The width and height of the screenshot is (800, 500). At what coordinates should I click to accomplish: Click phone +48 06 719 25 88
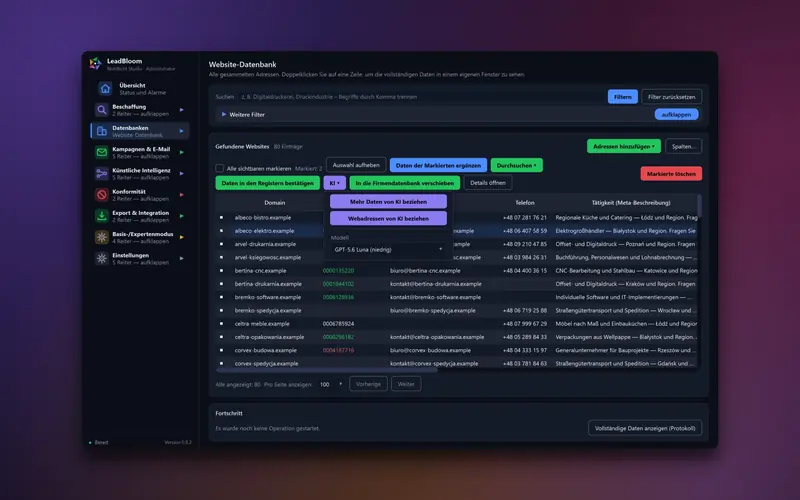[524, 310]
